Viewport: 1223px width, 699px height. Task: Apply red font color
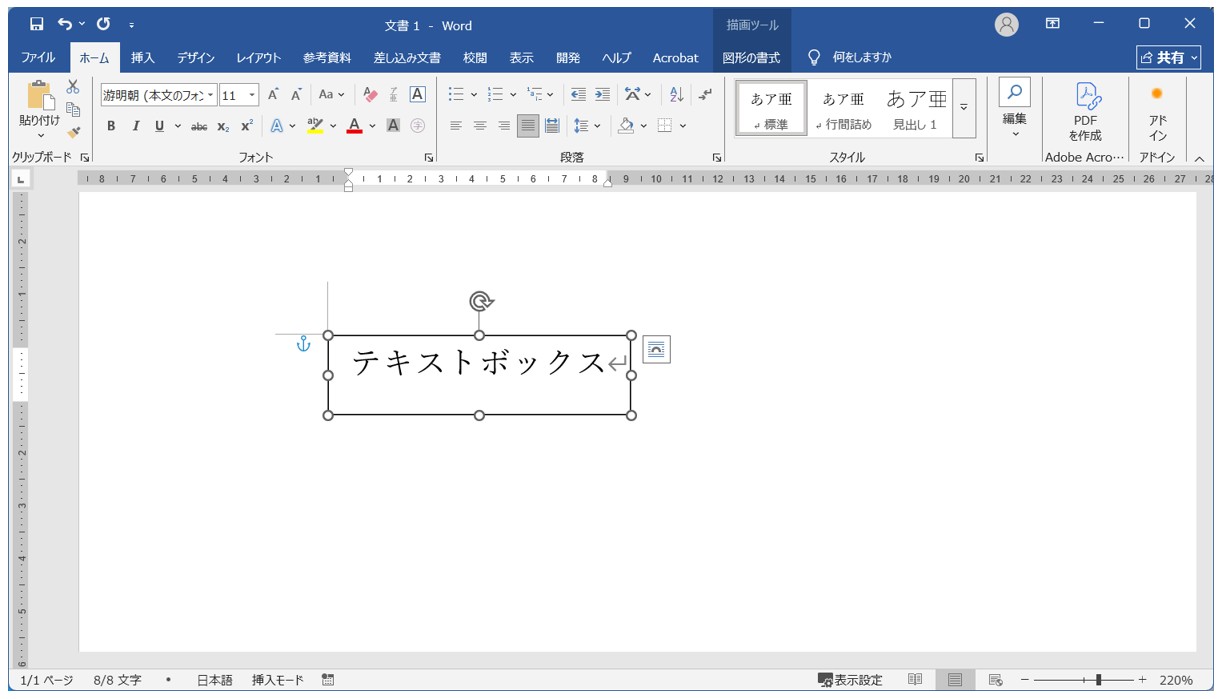(x=353, y=126)
